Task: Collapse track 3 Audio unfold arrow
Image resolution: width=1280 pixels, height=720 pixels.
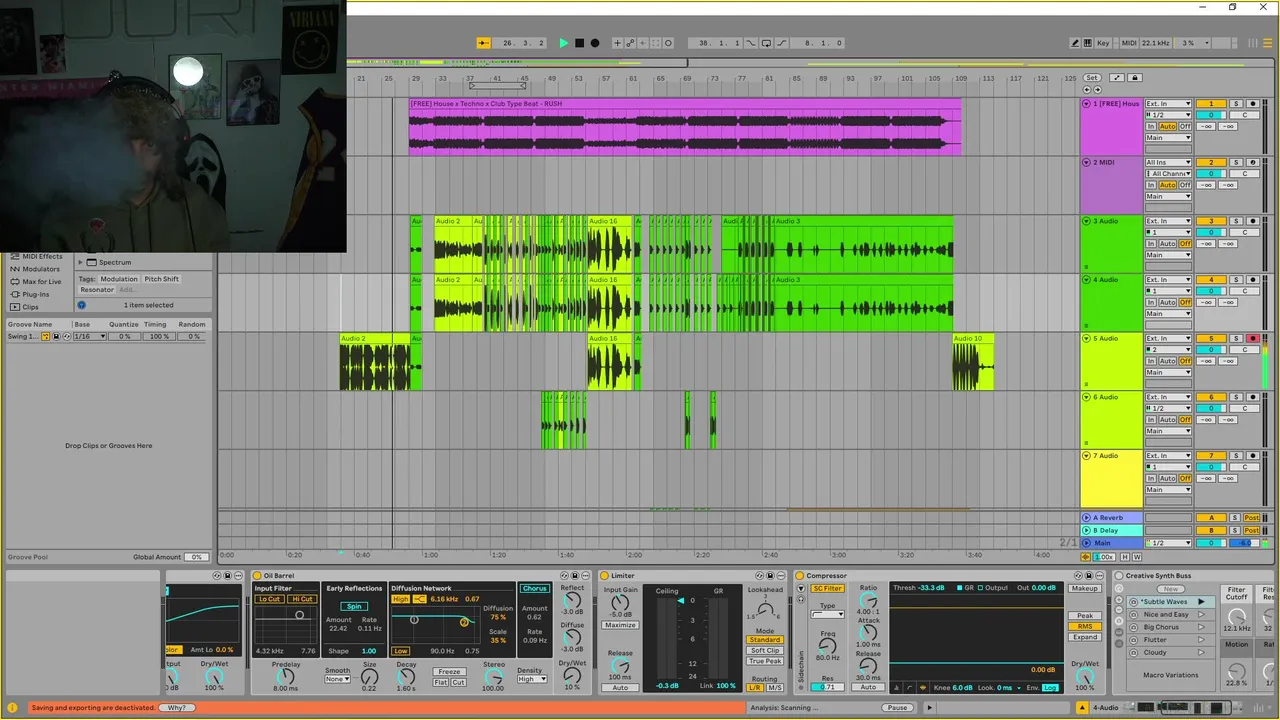Action: coord(1087,221)
